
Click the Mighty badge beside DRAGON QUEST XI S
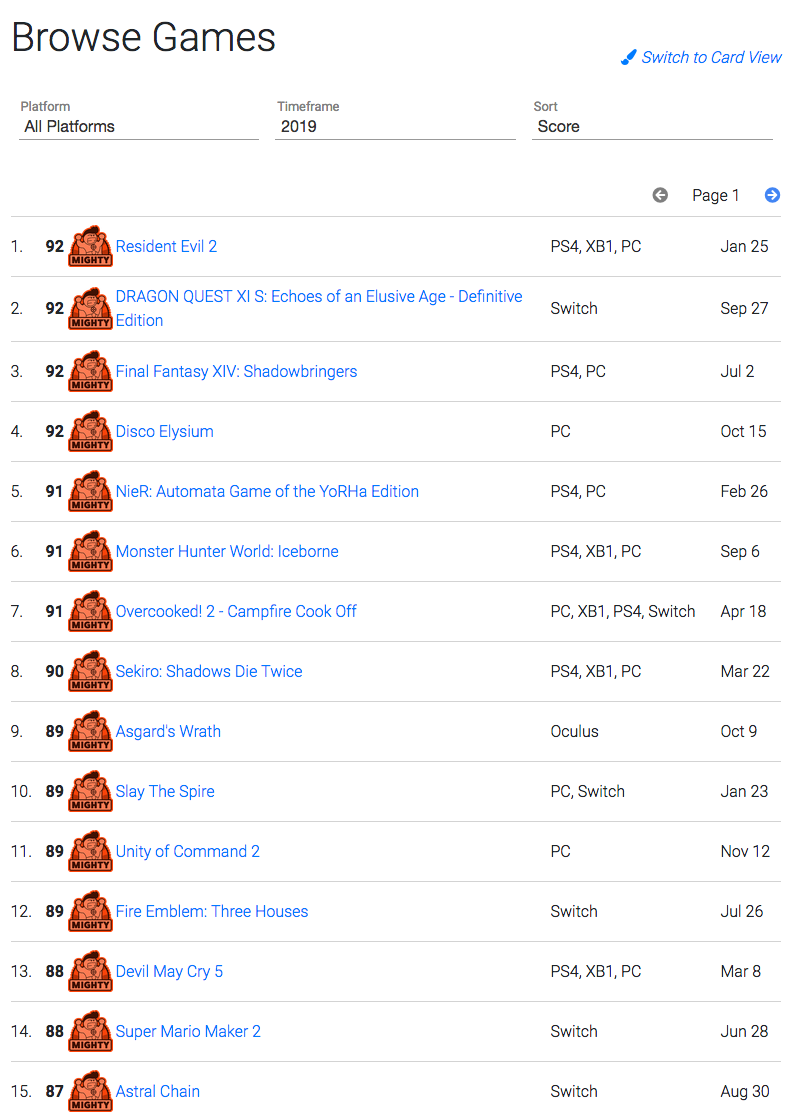click(x=91, y=309)
